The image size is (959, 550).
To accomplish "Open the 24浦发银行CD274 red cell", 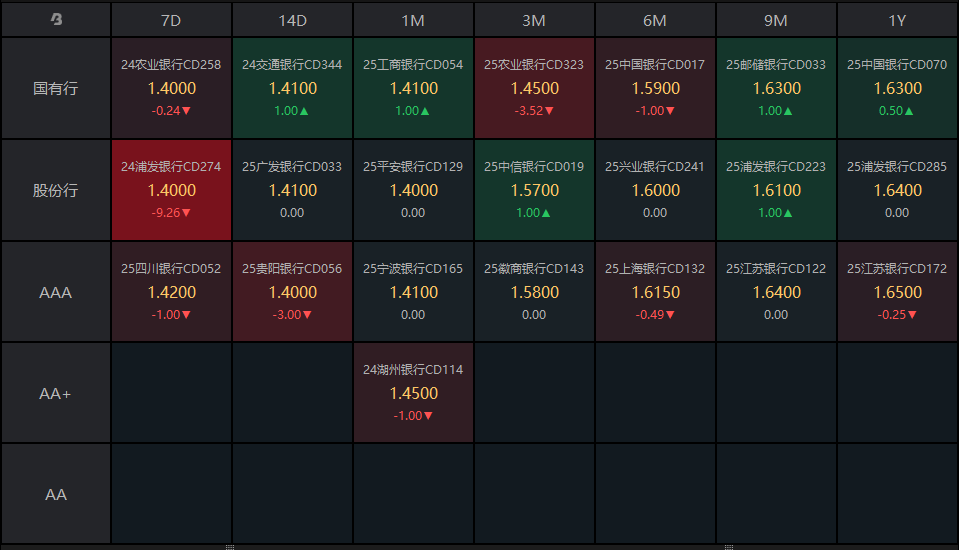I will click(x=171, y=190).
